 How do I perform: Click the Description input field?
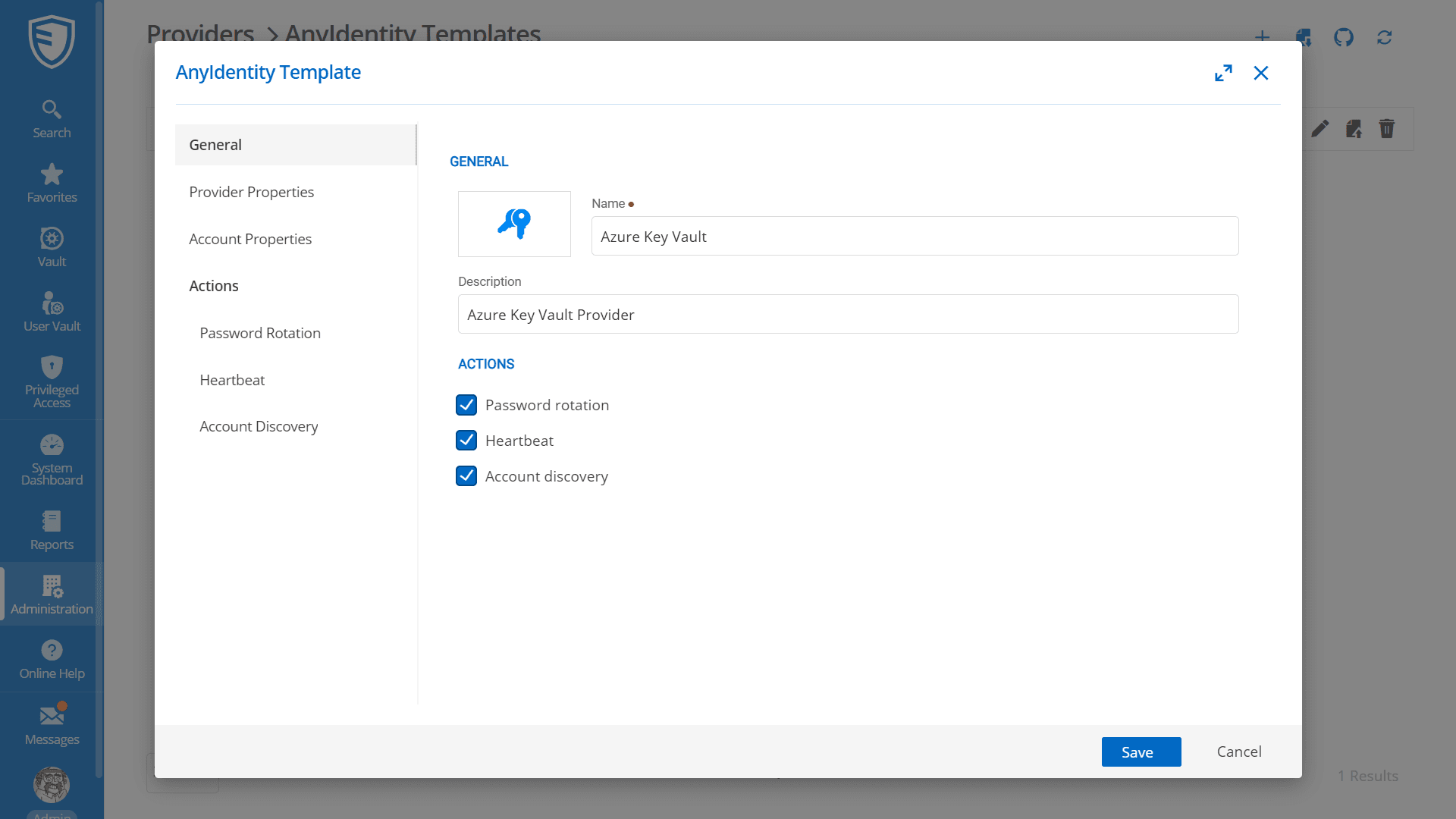tap(848, 314)
